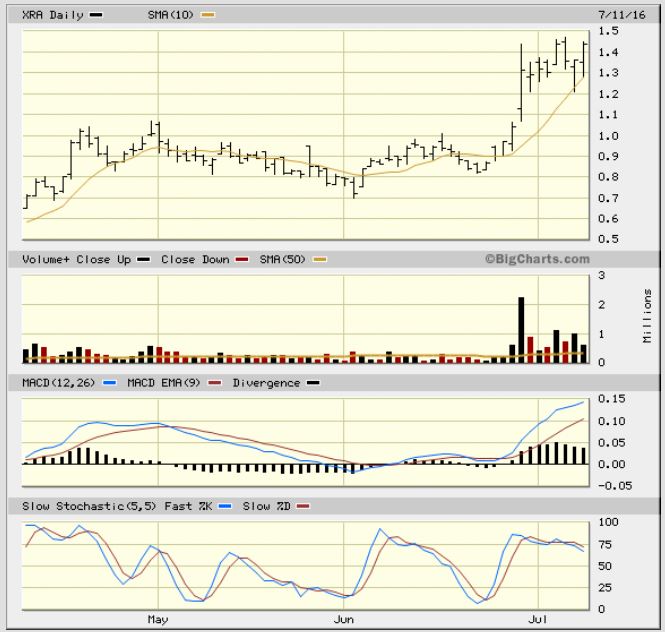This screenshot has height=632, width=665.
Task: Click the "May" time axis label
Action: (x=158, y=620)
